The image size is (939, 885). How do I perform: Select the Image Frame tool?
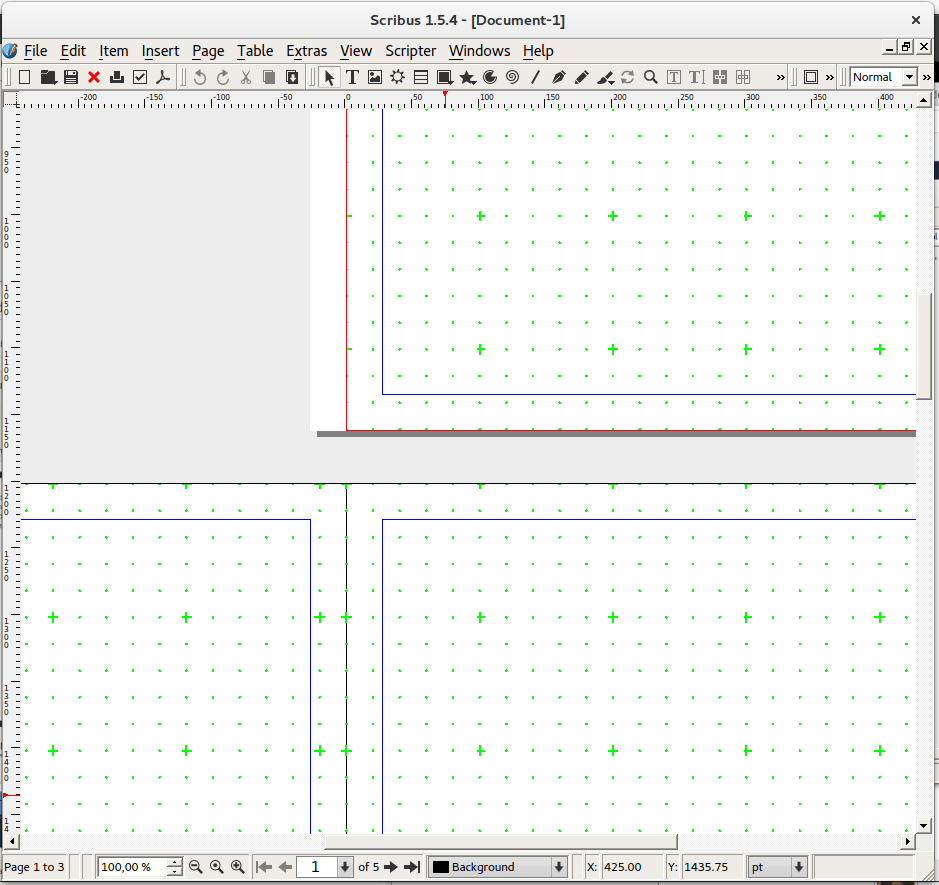375,77
